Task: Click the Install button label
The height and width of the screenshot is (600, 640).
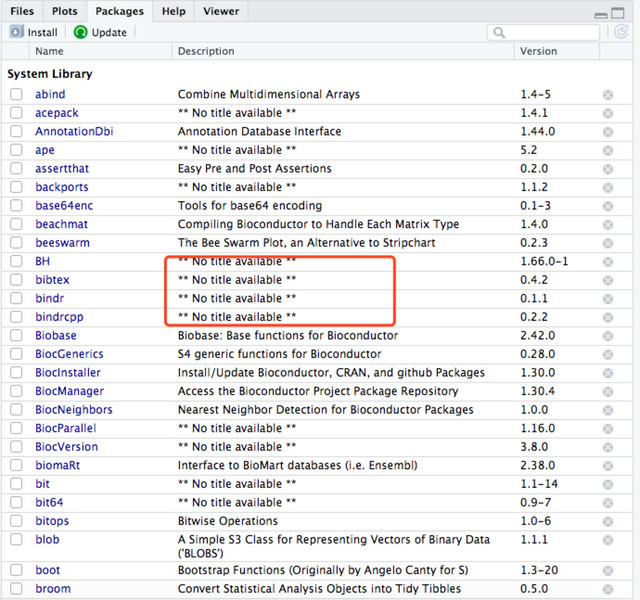Action: (x=42, y=32)
